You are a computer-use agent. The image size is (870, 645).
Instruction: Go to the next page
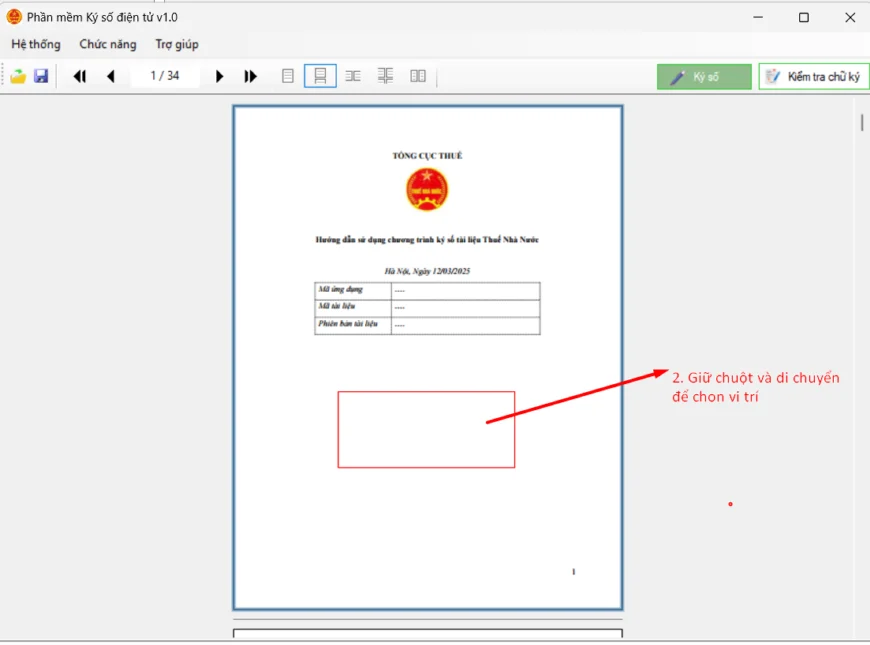[x=219, y=76]
